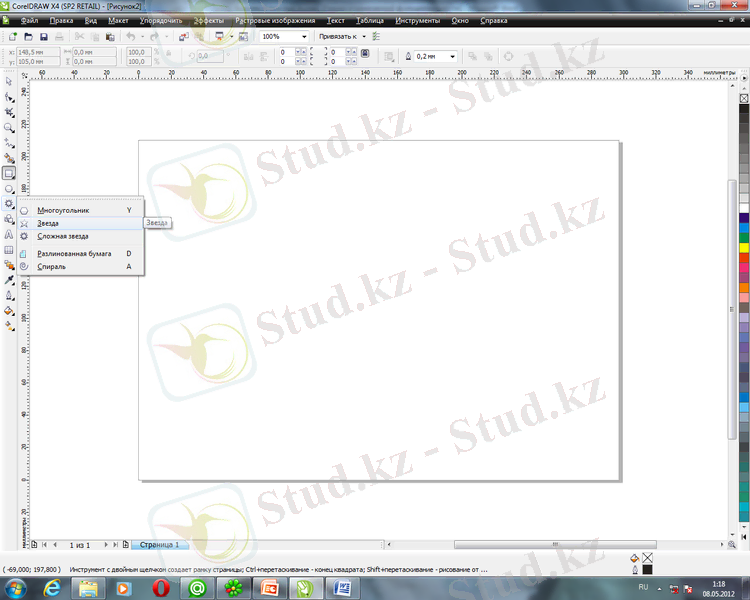
Task: Click the Undo arrow
Action: (131, 36)
